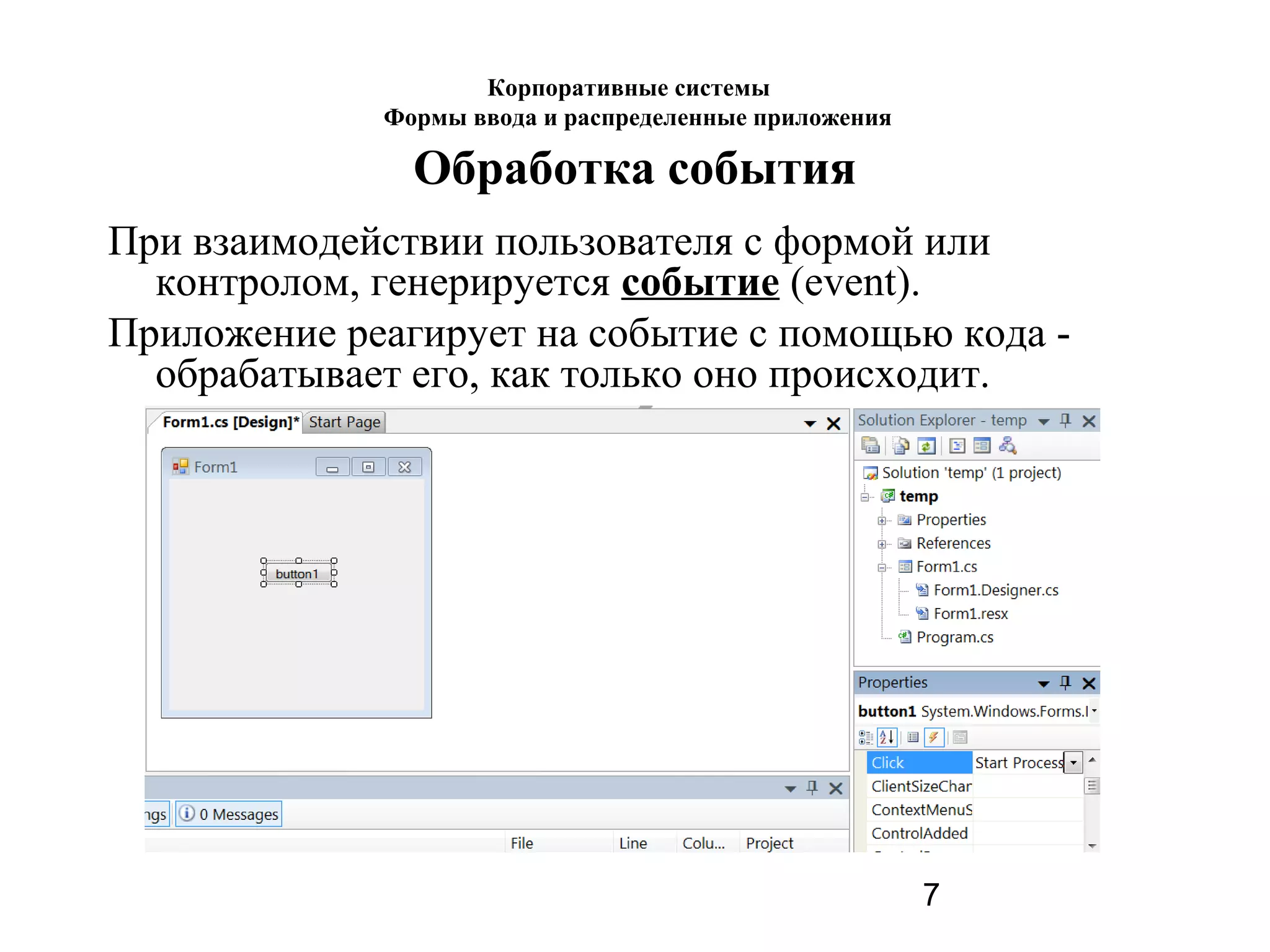This screenshot has width=1270, height=952.
Task: Open active files dropdown in document area
Action: [x=810, y=424]
